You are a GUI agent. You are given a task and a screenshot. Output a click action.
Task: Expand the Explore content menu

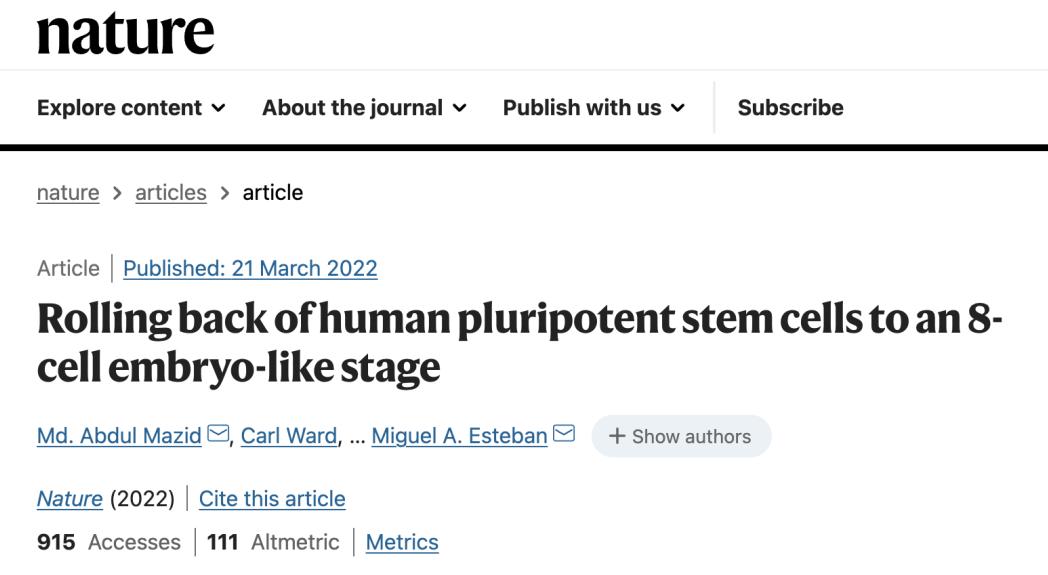point(130,108)
